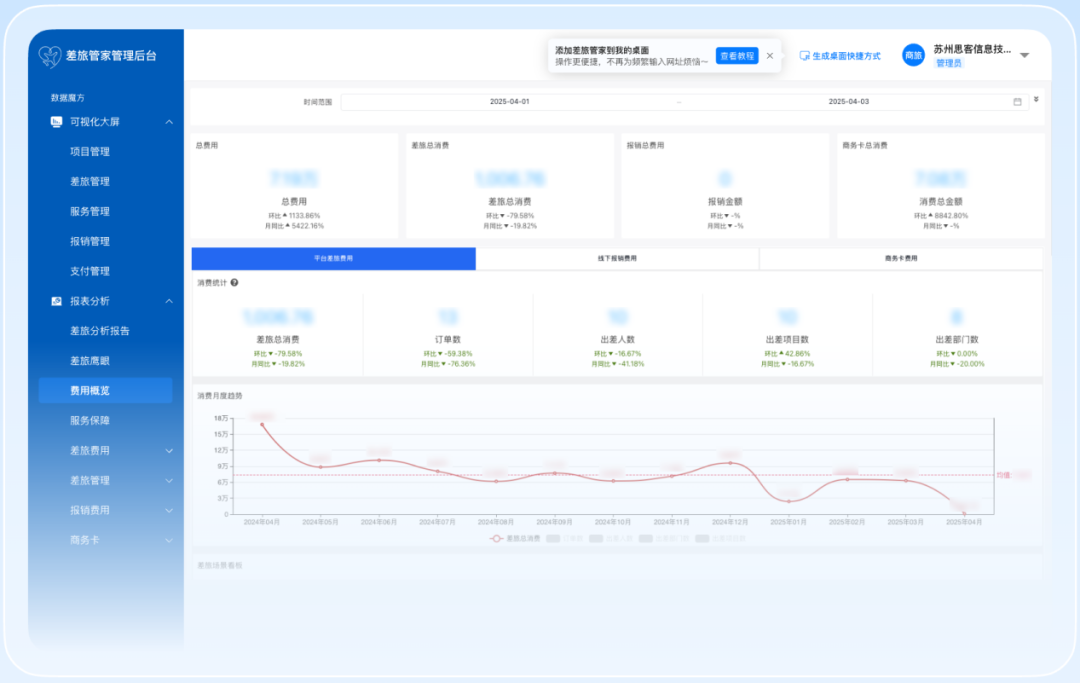Switch to the 线下报销费用 tab

click(617, 258)
